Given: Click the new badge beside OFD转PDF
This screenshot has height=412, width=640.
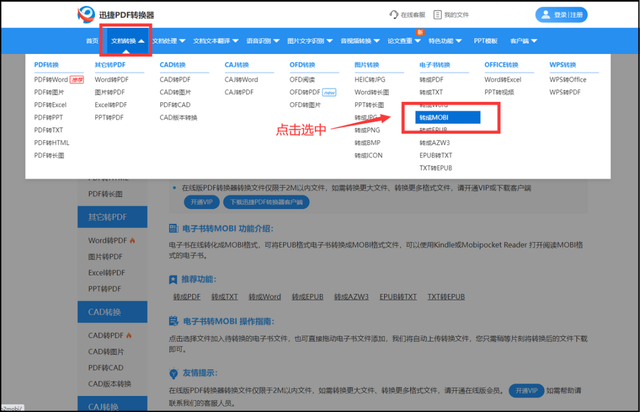Looking at the screenshot, I should coord(329,92).
